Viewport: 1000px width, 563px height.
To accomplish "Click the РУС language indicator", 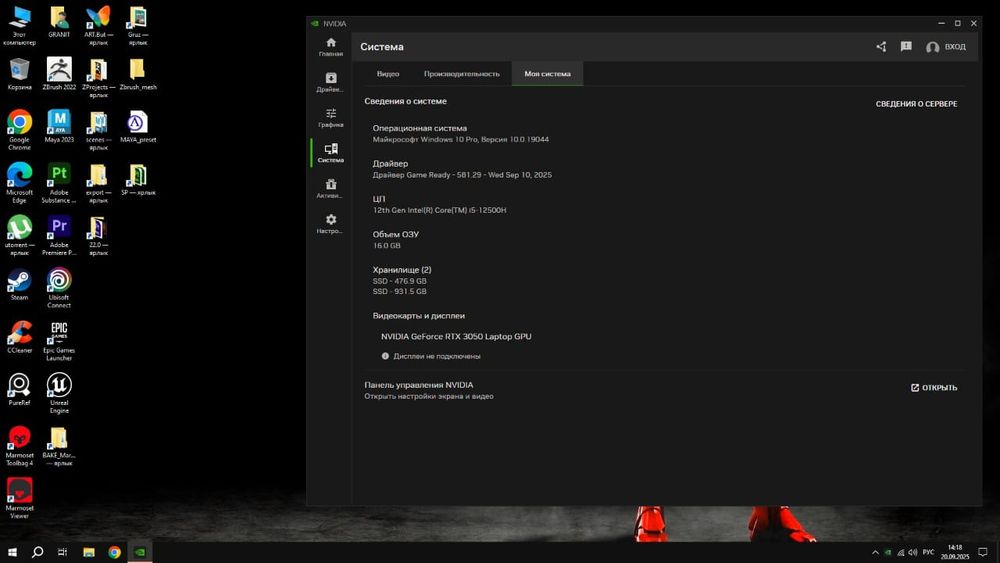I will [928, 552].
